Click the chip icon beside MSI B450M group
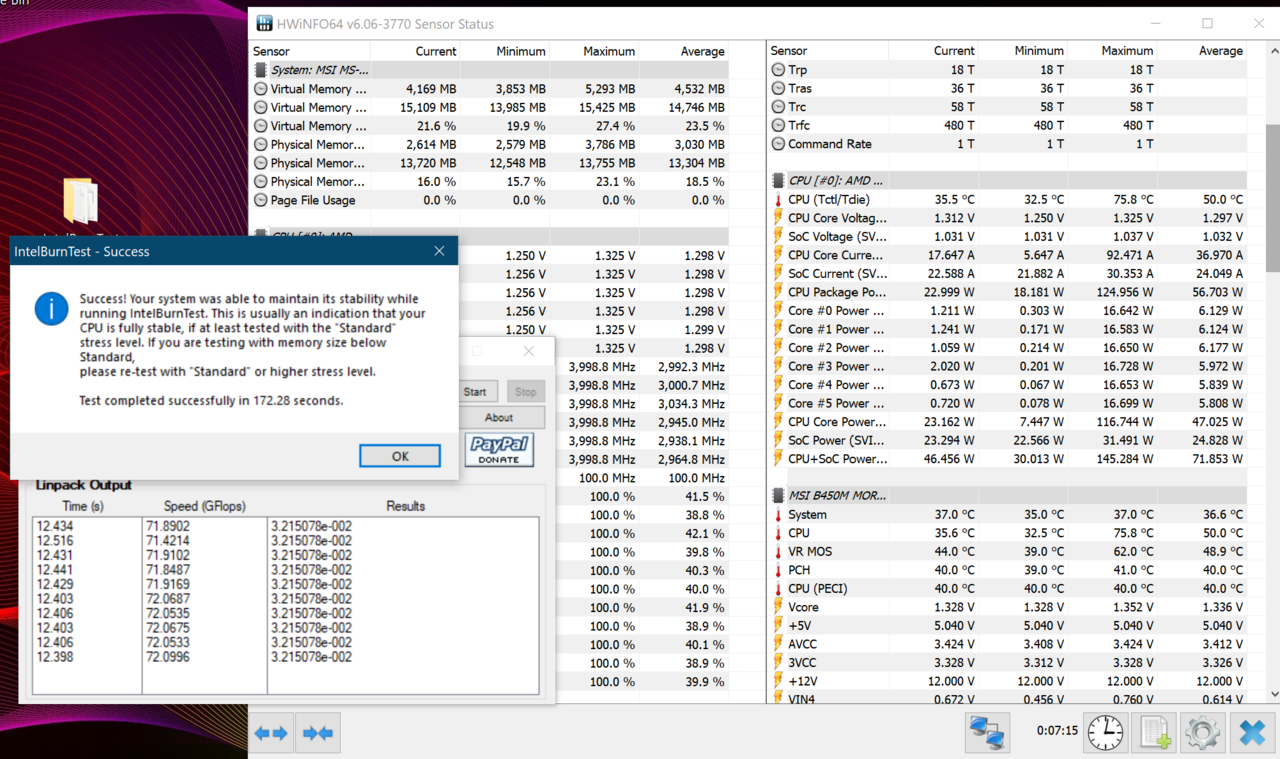Viewport: 1280px width, 759px height. [x=779, y=495]
